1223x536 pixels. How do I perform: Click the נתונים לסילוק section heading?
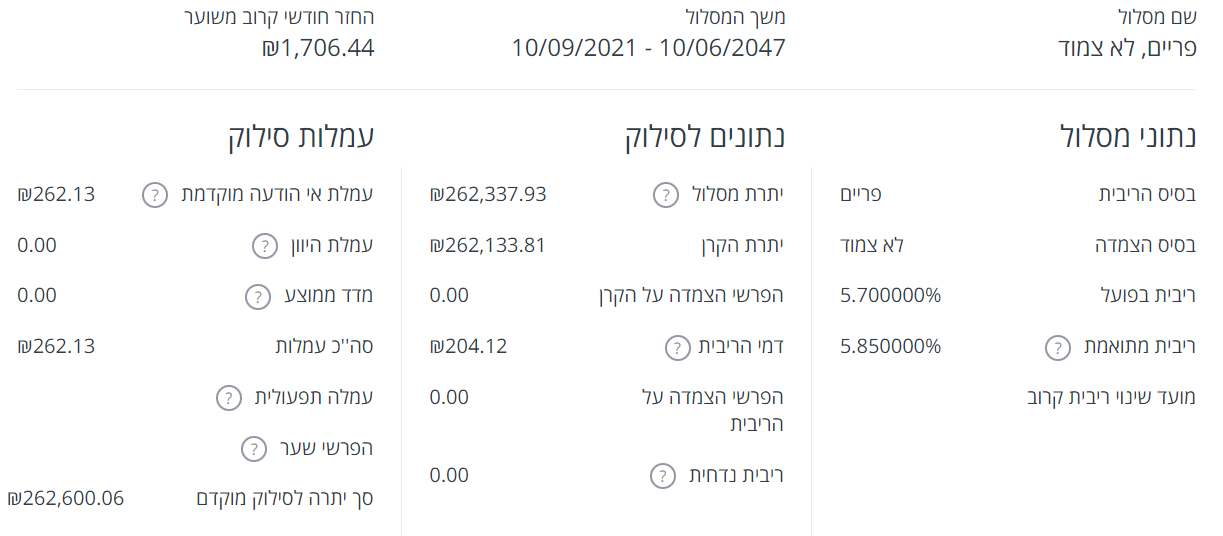705,137
